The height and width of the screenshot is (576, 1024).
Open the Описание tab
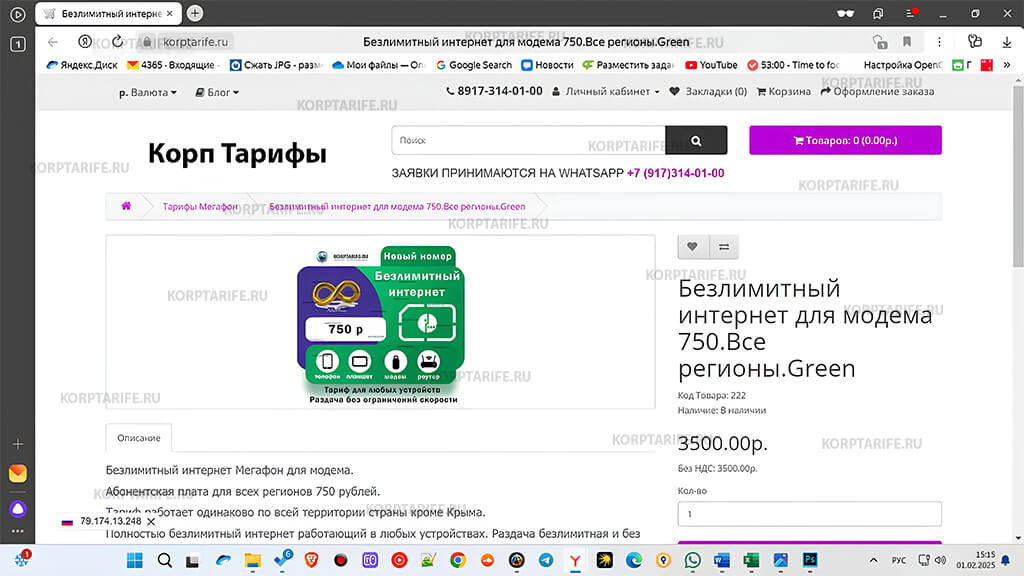[138, 438]
